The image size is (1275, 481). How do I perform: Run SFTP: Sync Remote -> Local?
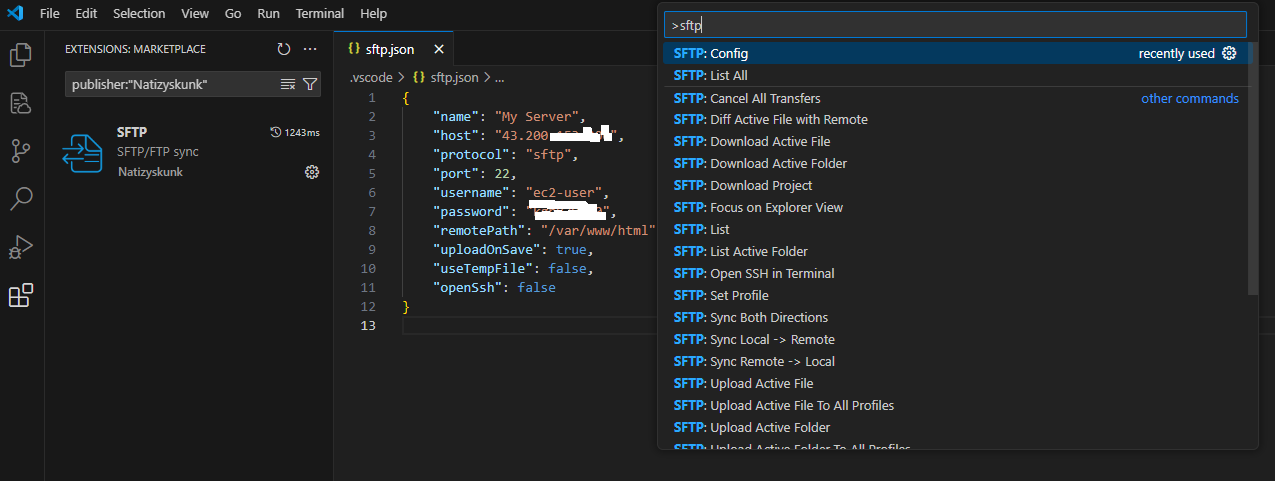(x=955, y=361)
